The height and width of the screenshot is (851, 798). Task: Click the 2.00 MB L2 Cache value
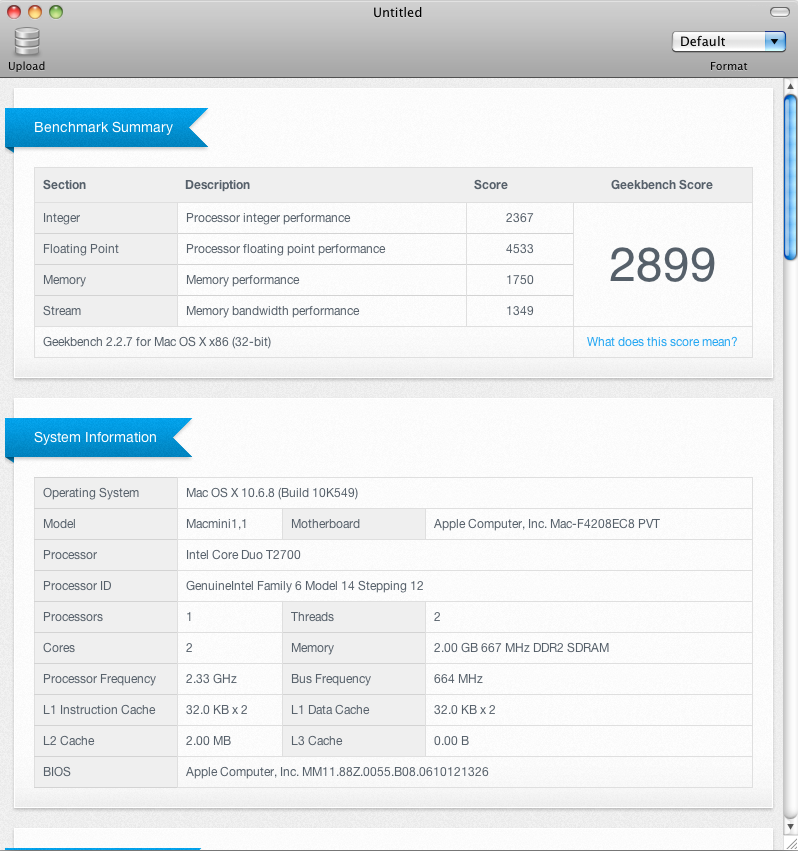[x=208, y=740]
